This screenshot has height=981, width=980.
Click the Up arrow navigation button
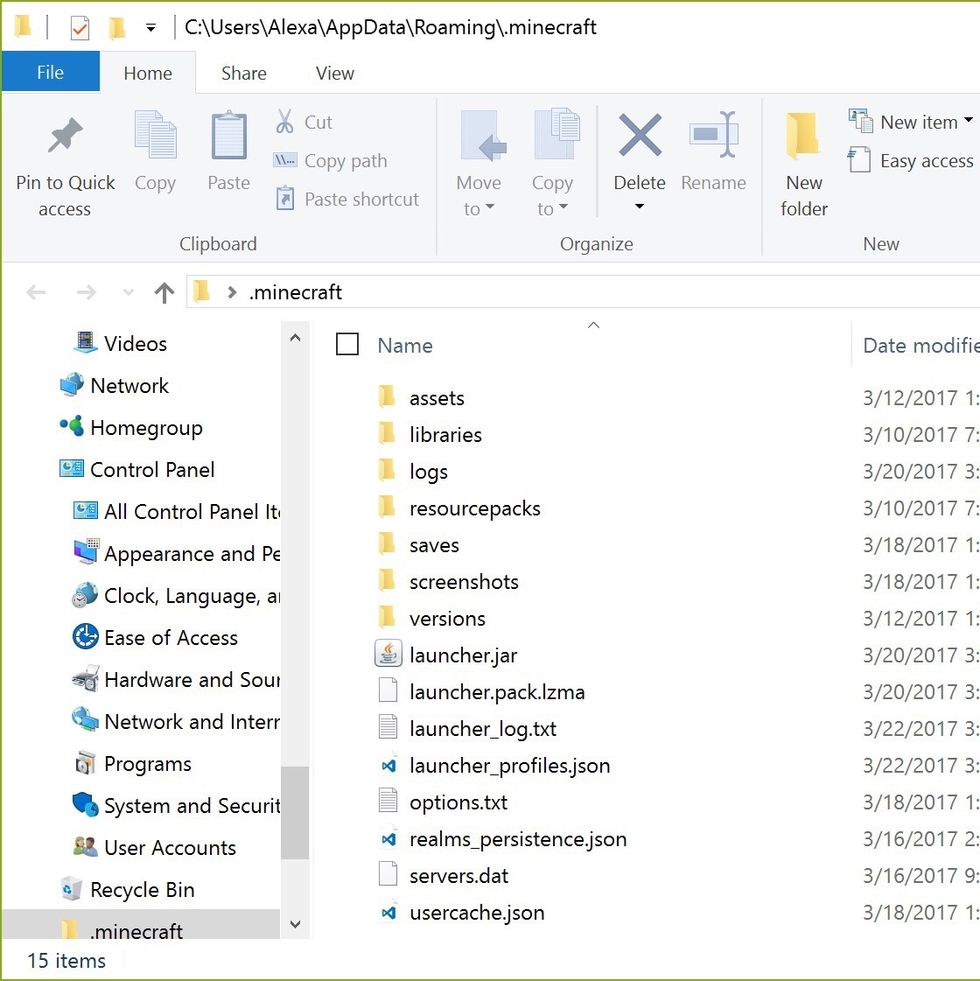click(164, 292)
